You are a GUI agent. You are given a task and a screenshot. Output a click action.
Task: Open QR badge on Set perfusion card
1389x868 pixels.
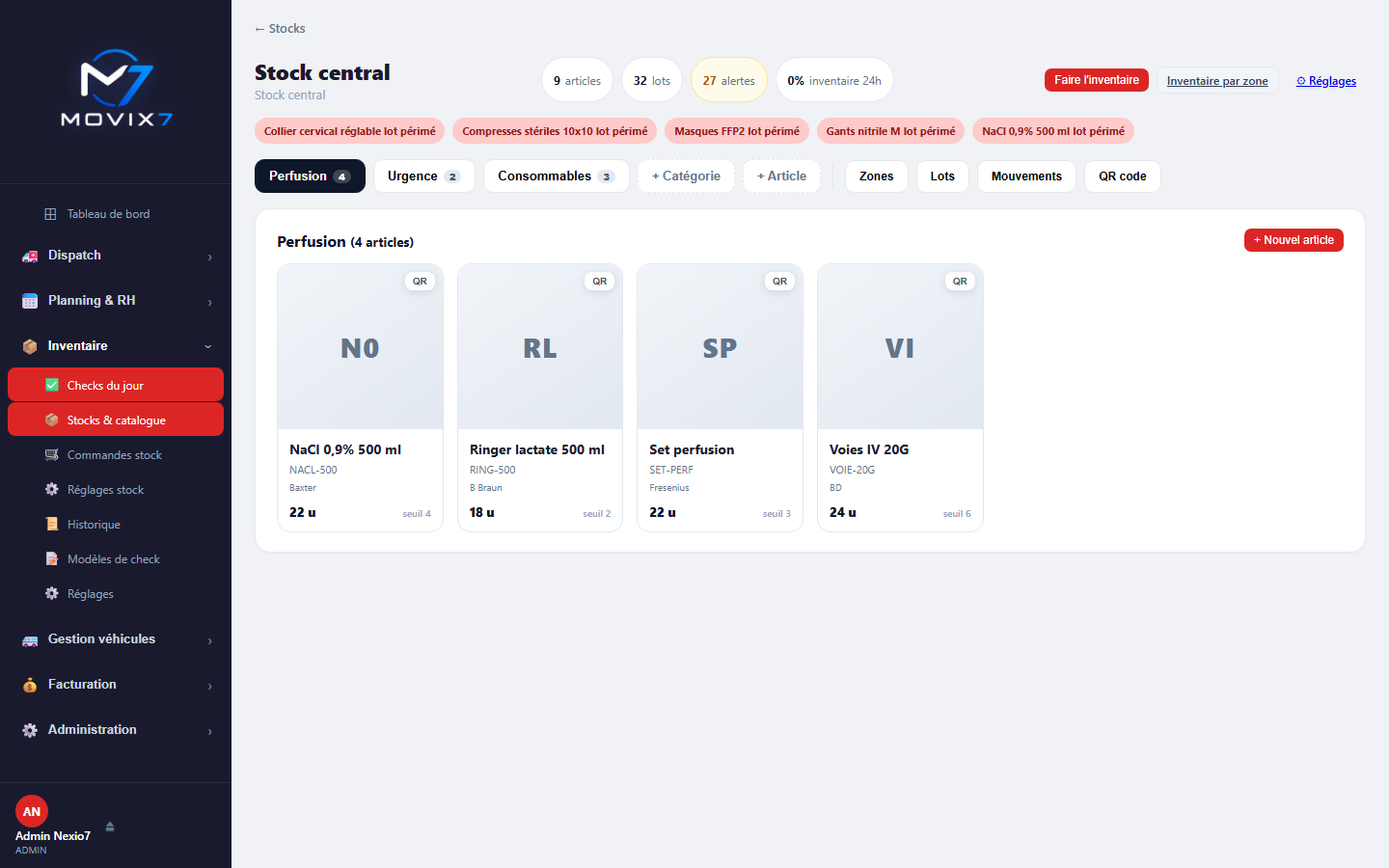[x=779, y=282]
